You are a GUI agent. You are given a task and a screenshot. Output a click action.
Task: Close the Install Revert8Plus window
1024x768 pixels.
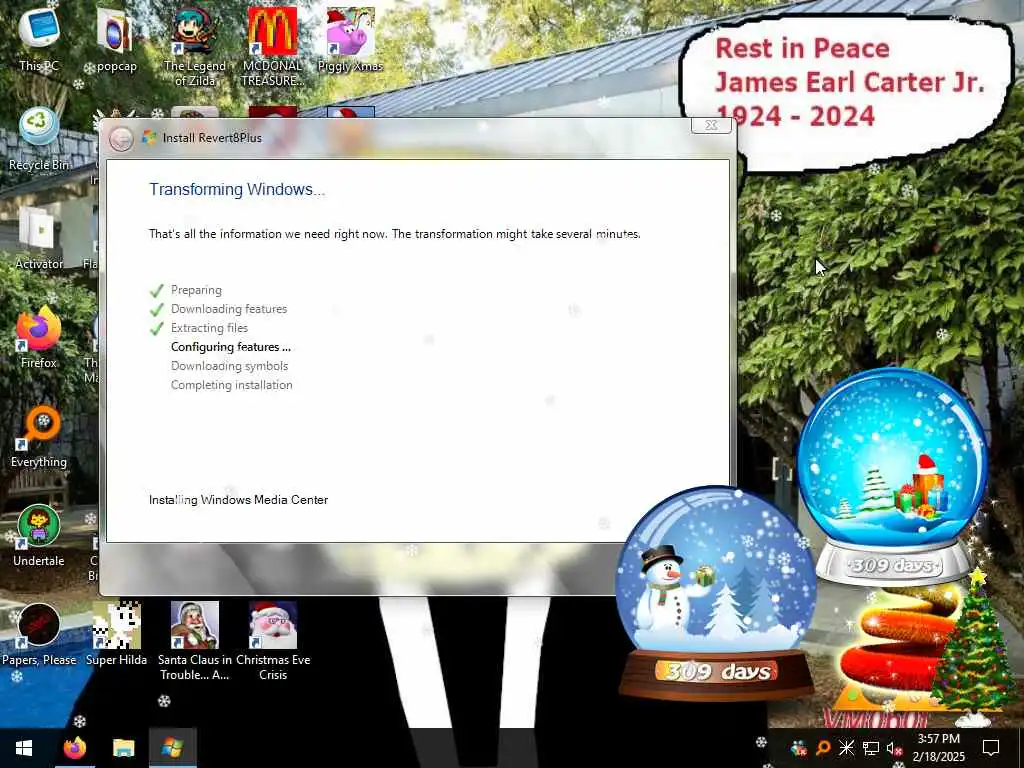[711, 125]
